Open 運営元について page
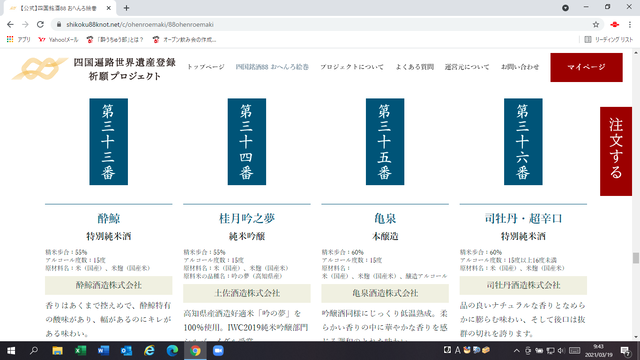The image size is (640, 360). tap(467, 67)
